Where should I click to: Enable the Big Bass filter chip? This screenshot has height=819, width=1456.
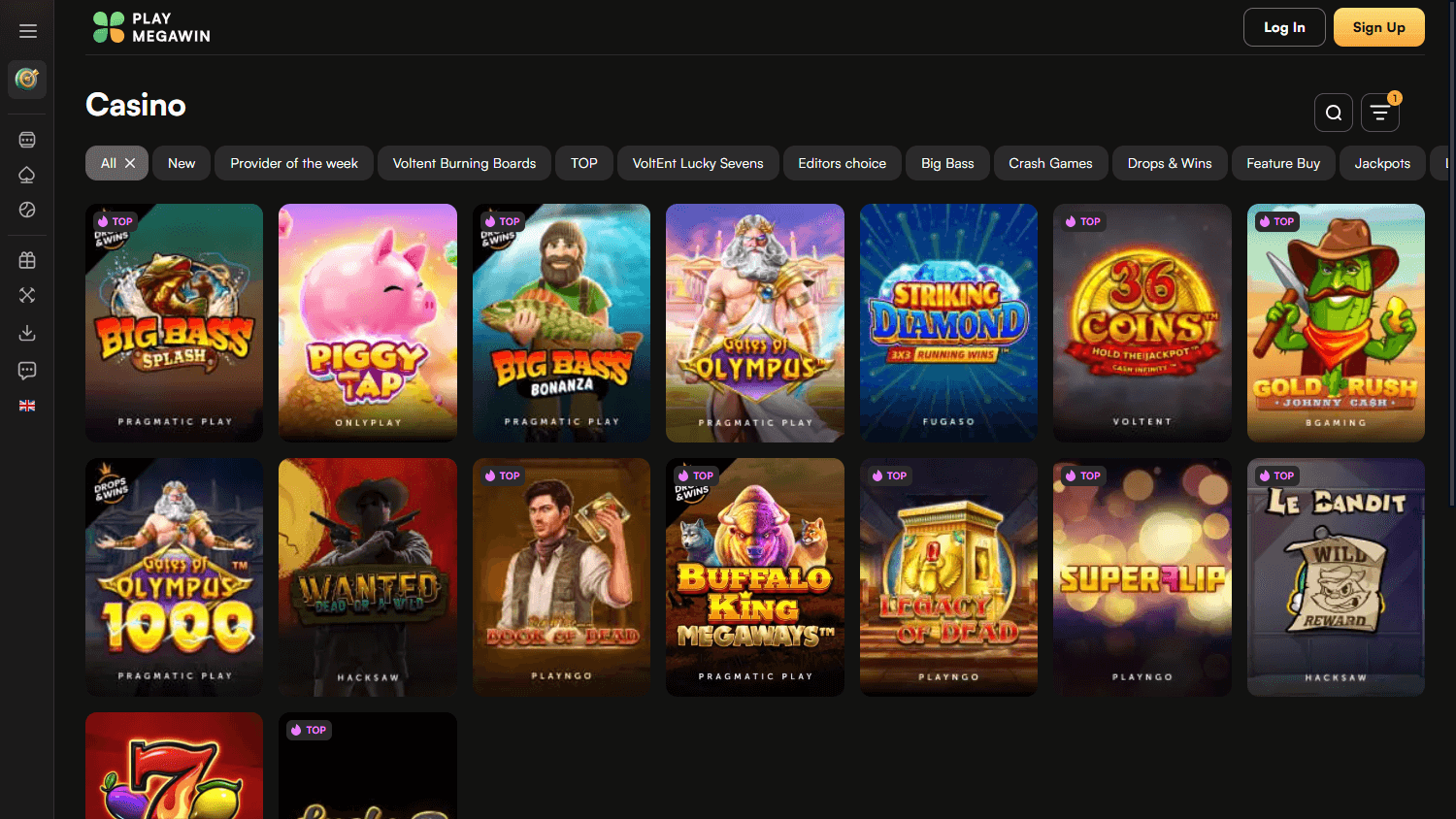[x=947, y=163]
